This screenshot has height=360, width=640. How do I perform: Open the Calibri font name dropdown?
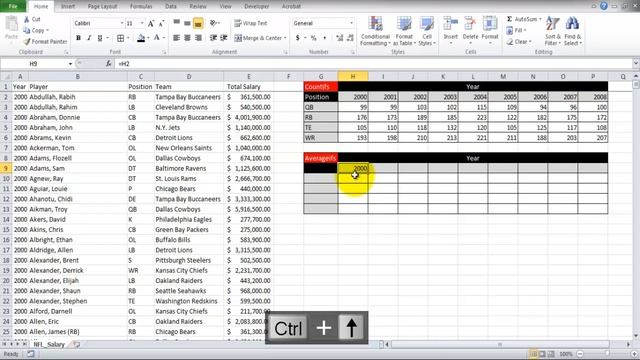point(122,23)
